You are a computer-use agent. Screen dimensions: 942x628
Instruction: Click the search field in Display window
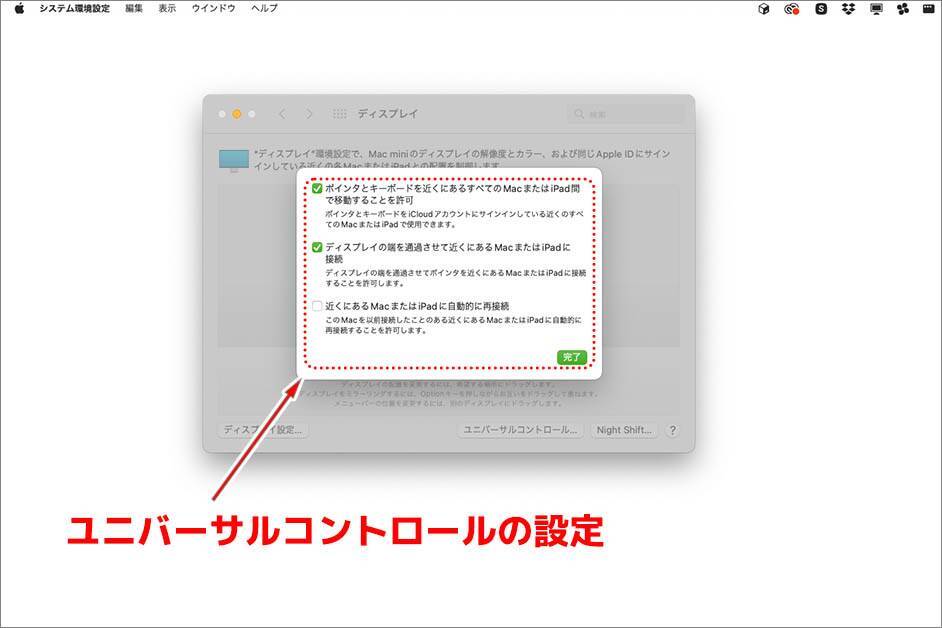[625, 114]
